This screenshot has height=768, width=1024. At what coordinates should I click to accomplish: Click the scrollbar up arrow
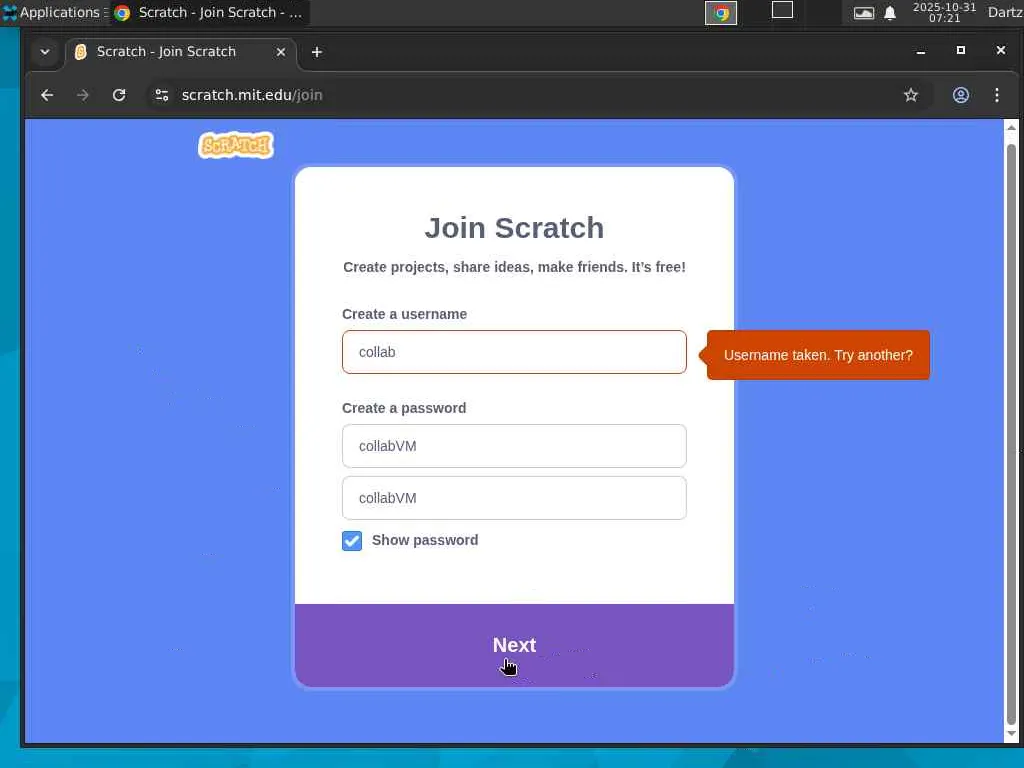1011,127
